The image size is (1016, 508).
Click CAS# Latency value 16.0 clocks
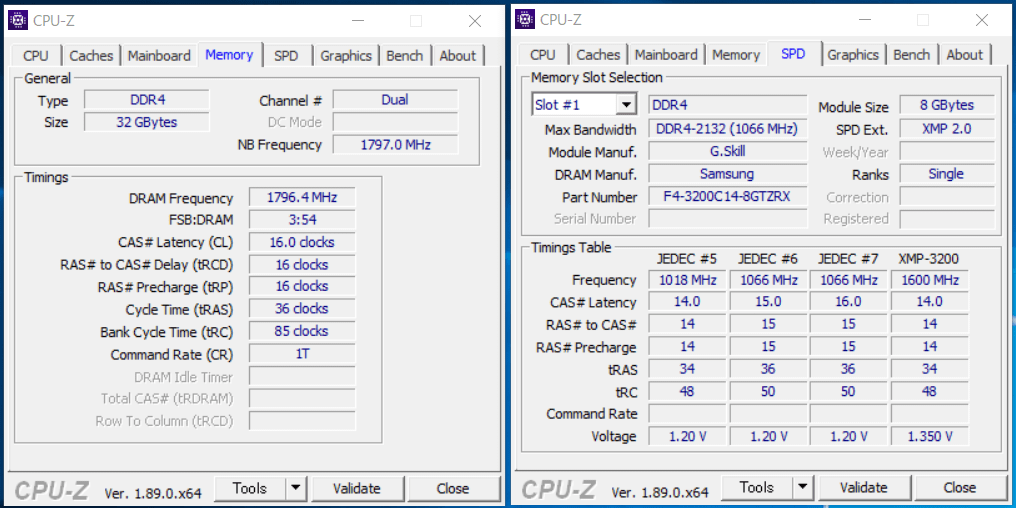tap(302, 242)
